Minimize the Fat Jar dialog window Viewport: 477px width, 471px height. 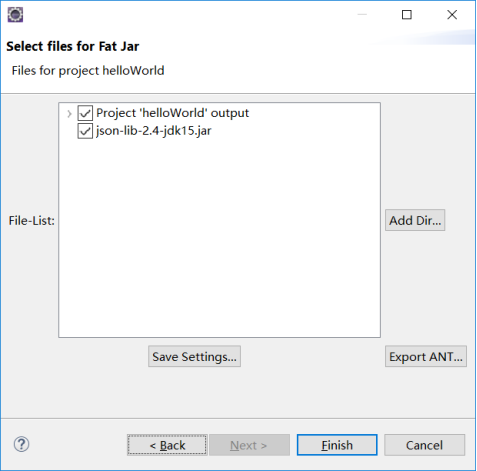click(362, 15)
